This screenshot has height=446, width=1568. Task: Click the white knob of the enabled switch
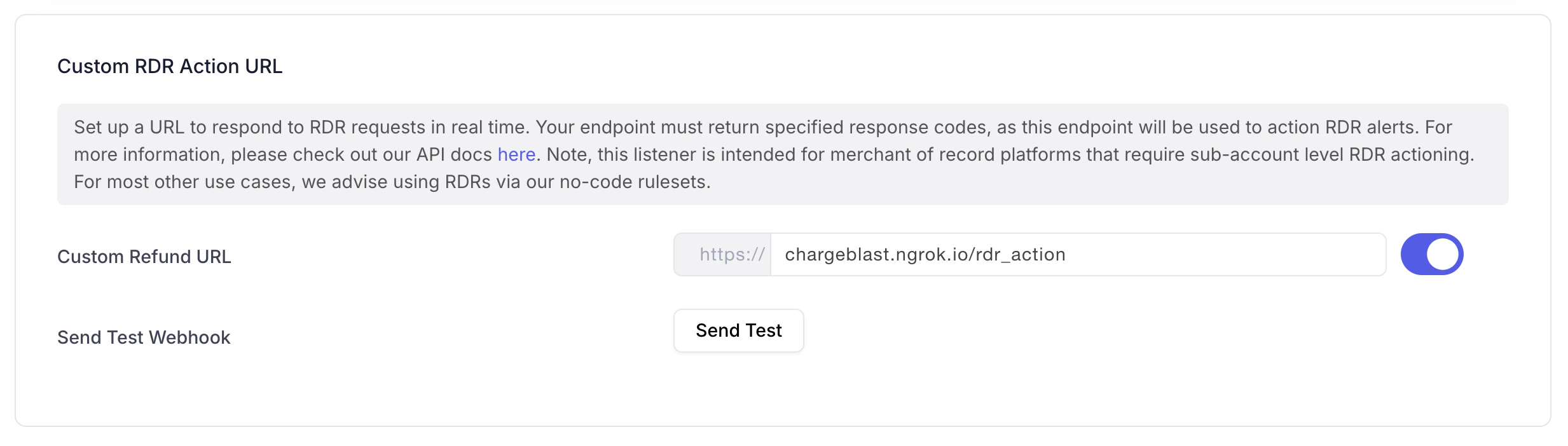[x=1443, y=254]
